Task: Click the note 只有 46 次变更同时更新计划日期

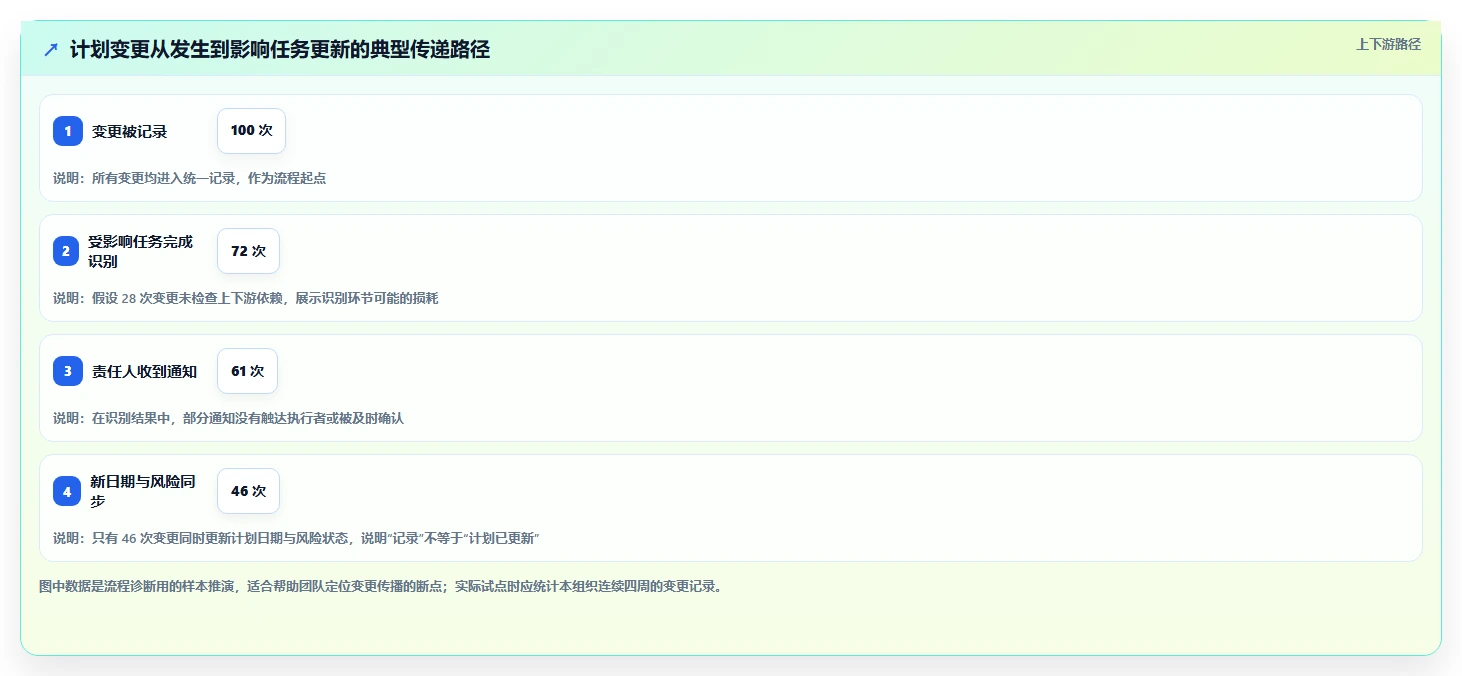Action: [x=297, y=538]
